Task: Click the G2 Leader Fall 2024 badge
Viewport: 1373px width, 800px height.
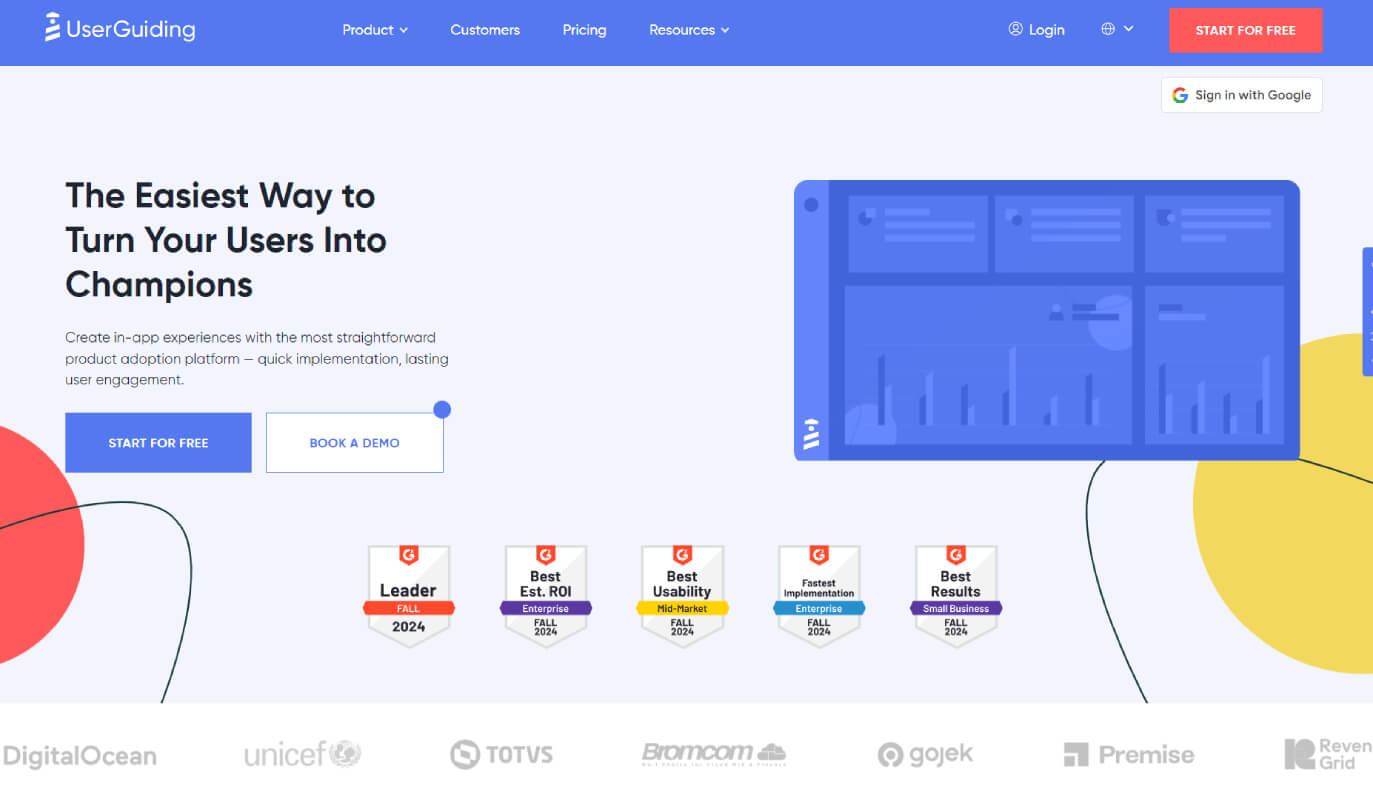Action: pos(408,596)
